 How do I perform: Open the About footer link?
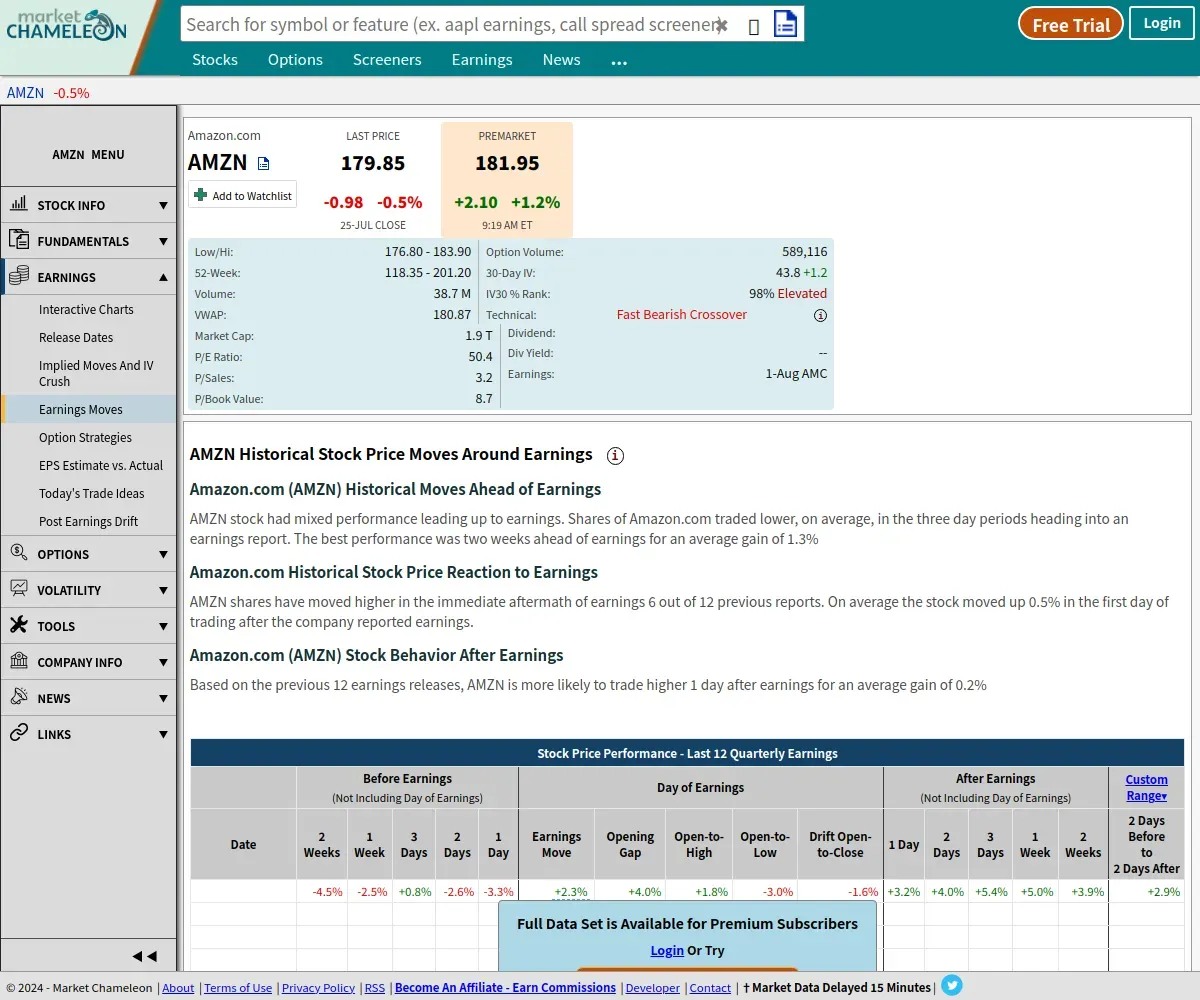[x=178, y=988]
